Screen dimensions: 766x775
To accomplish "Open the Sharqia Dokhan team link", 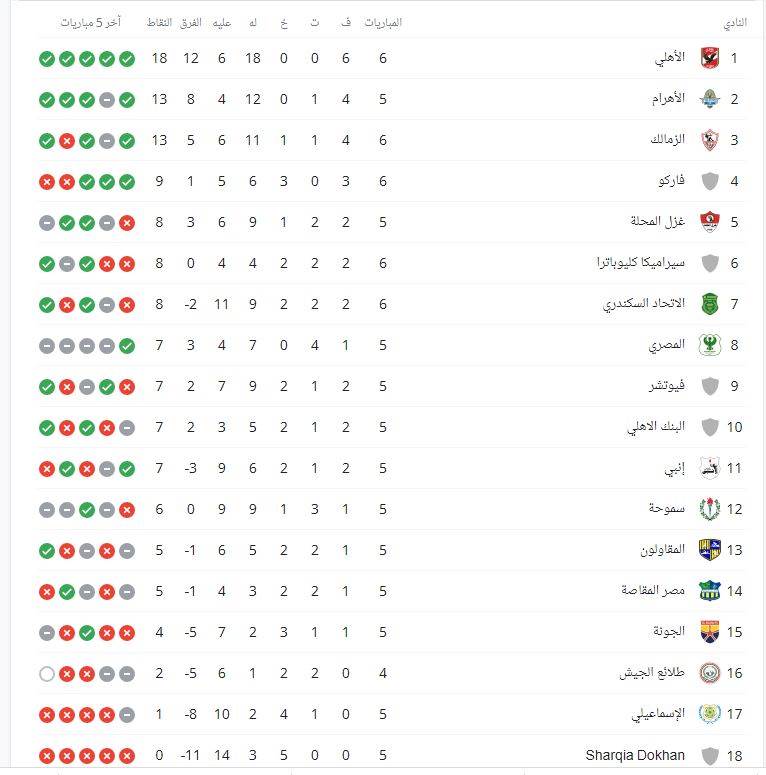I will [635, 755].
